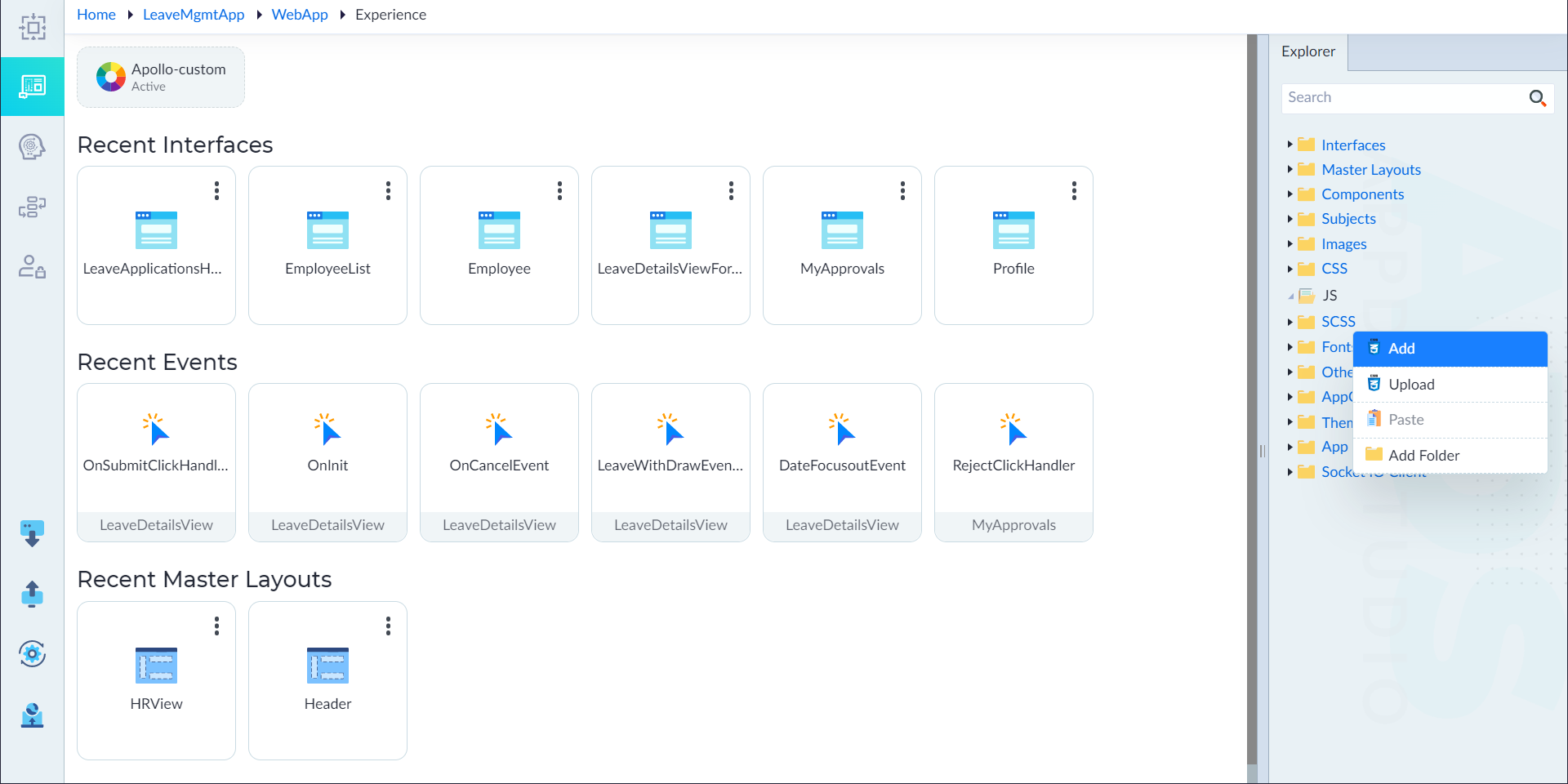Click the panel splitter handle
1568x784 pixels.
point(1263,451)
